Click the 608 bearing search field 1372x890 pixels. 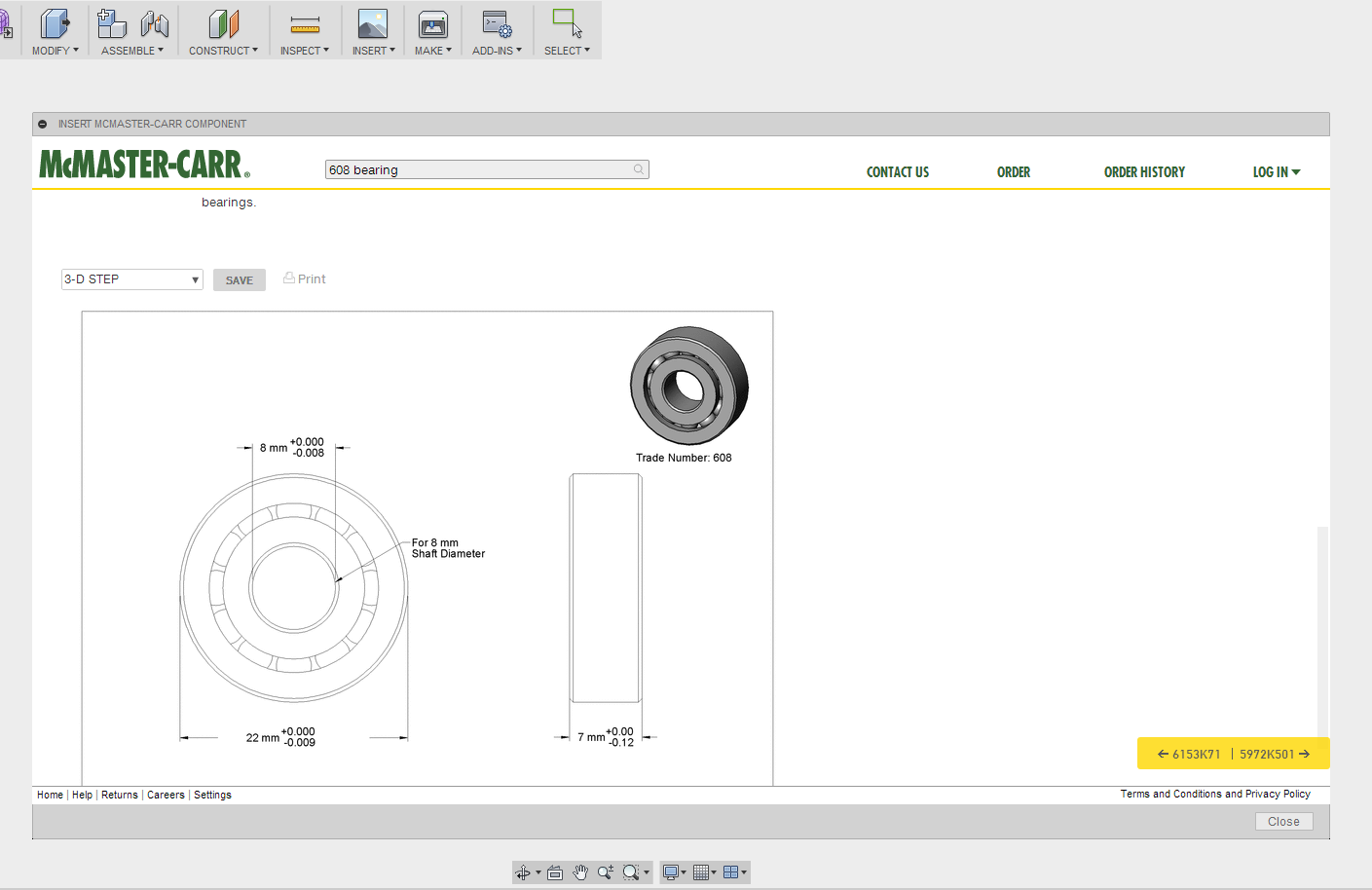click(x=487, y=169)
